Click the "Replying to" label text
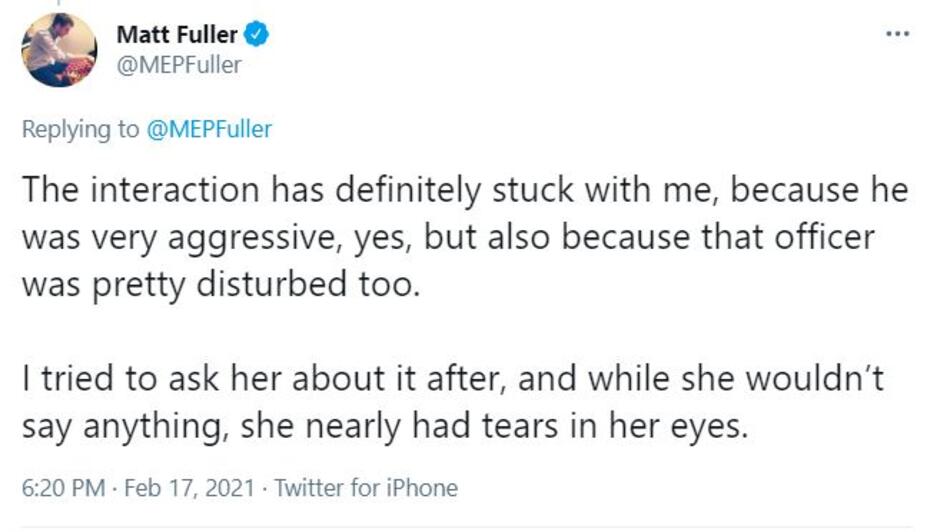 pyautogui.click(x=81, y=129)
